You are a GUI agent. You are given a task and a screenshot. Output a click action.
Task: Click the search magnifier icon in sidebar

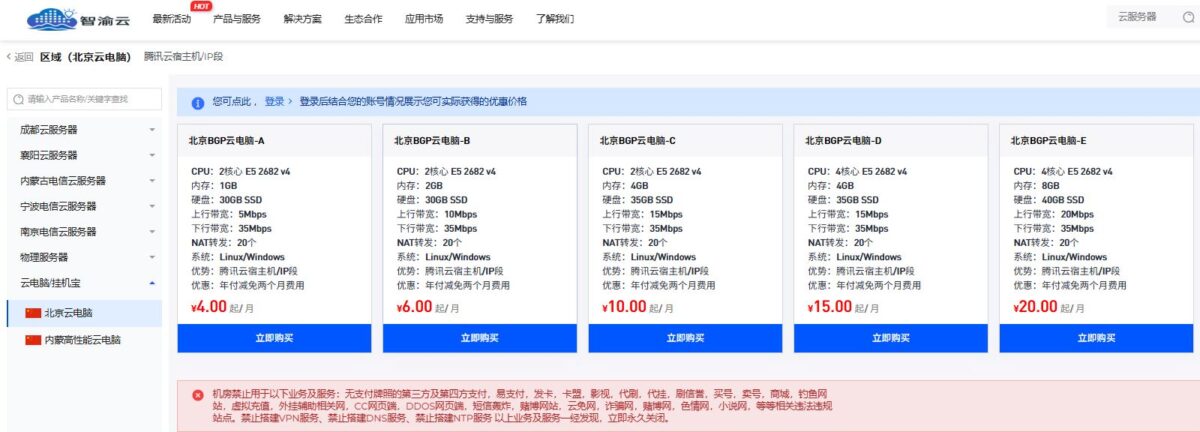click(x=18, y=99)
